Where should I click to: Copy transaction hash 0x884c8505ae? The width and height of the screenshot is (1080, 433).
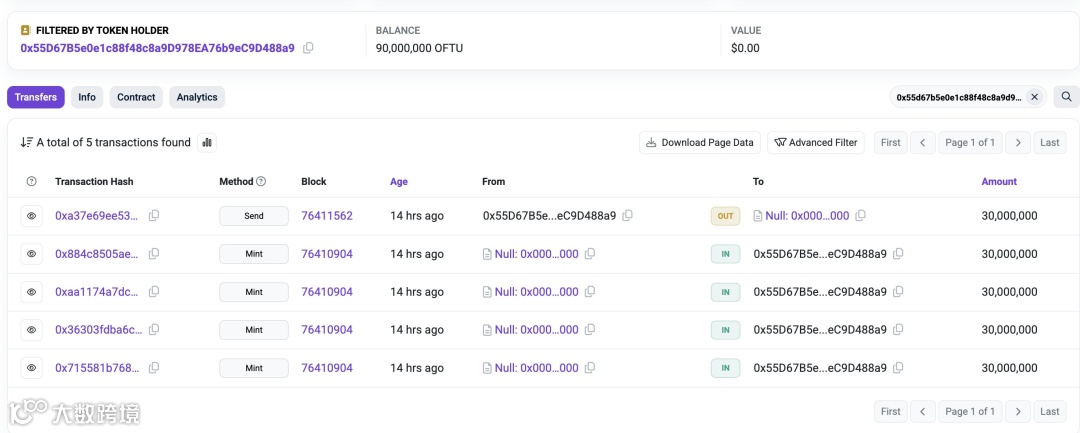tap(154, 253)
